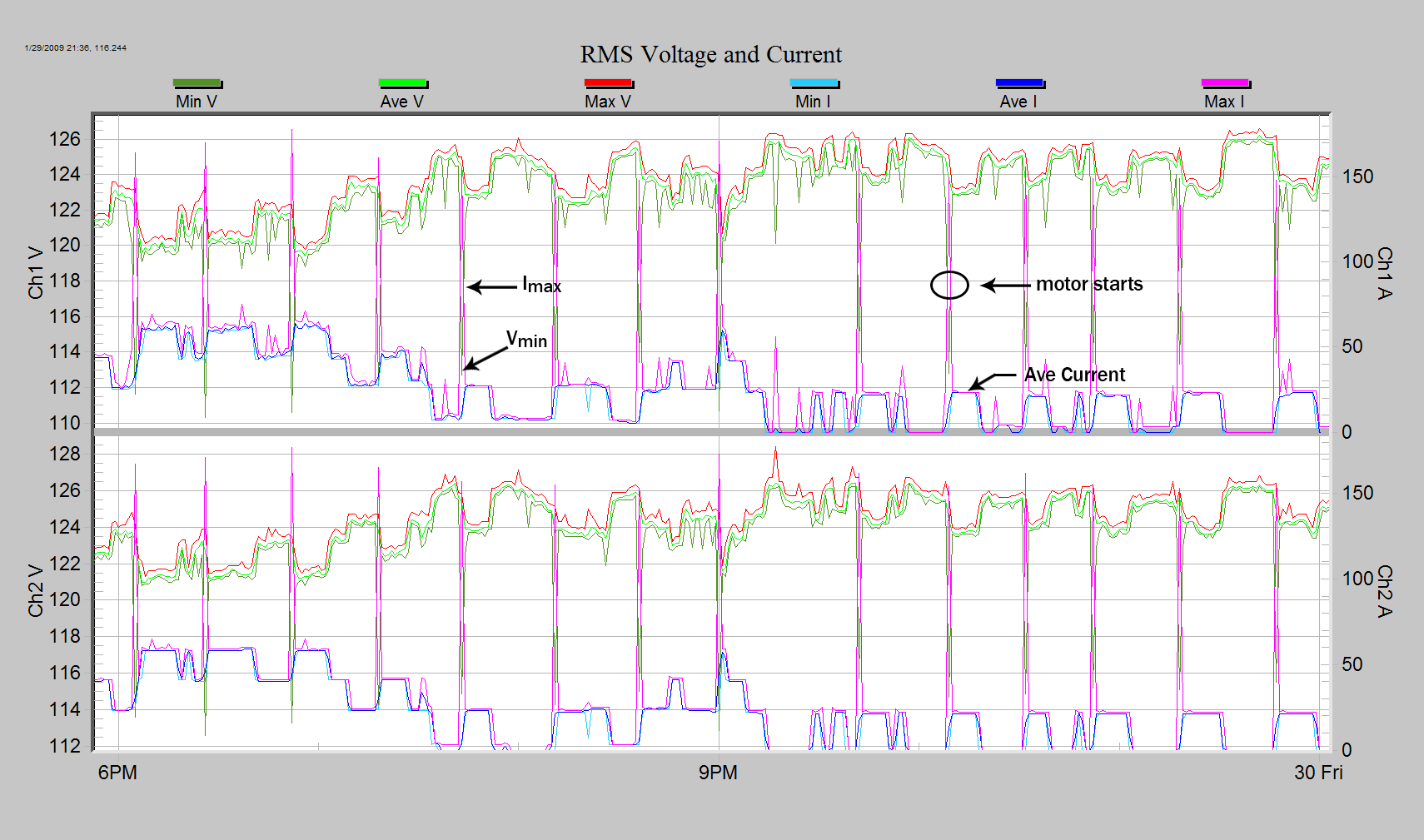The image size is (1424, 840).
Task: Open the RMS Voltage and Current title
Action: pos(711,54)
